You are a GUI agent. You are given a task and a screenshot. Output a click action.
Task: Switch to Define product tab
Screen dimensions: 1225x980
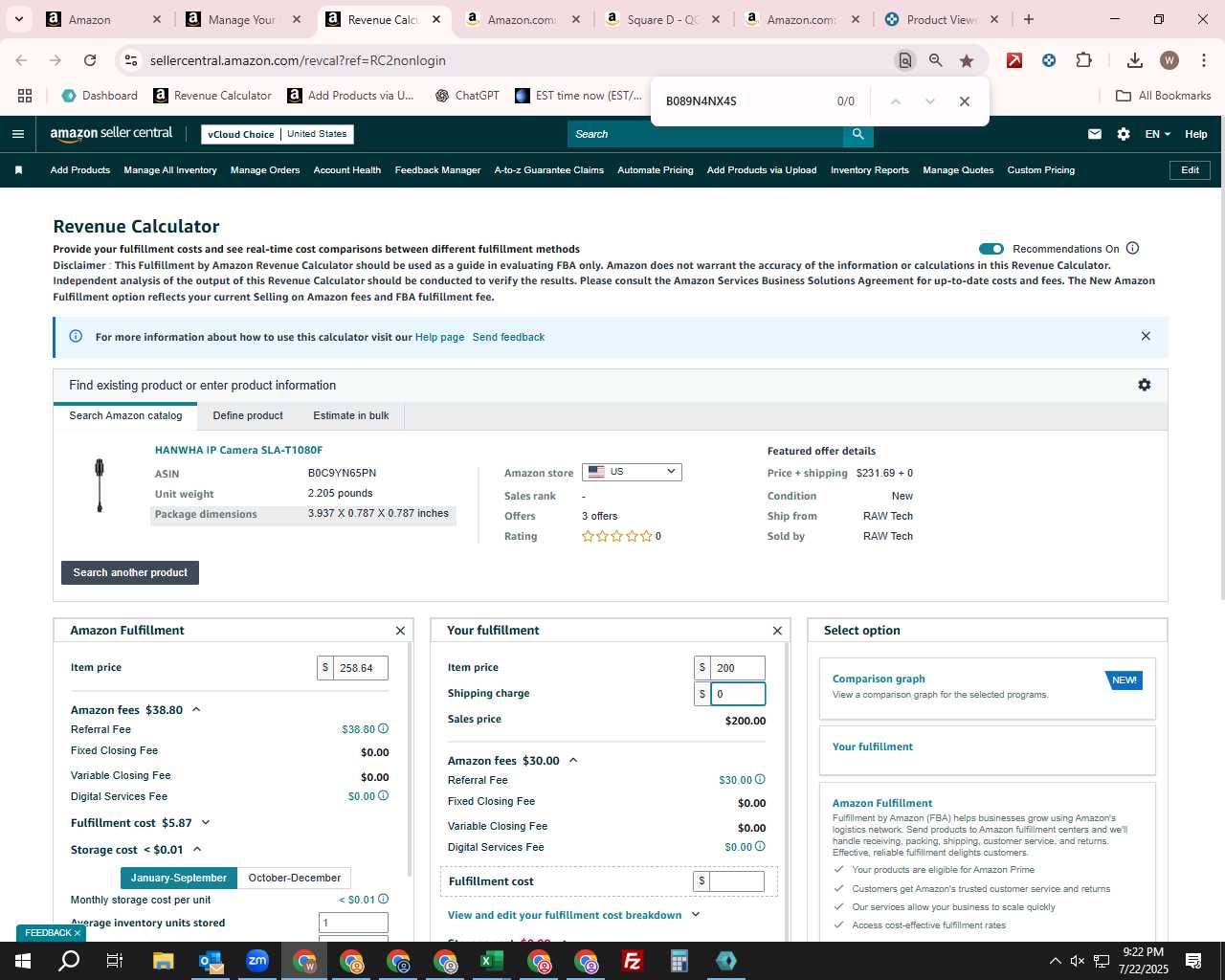coord(248,415)
